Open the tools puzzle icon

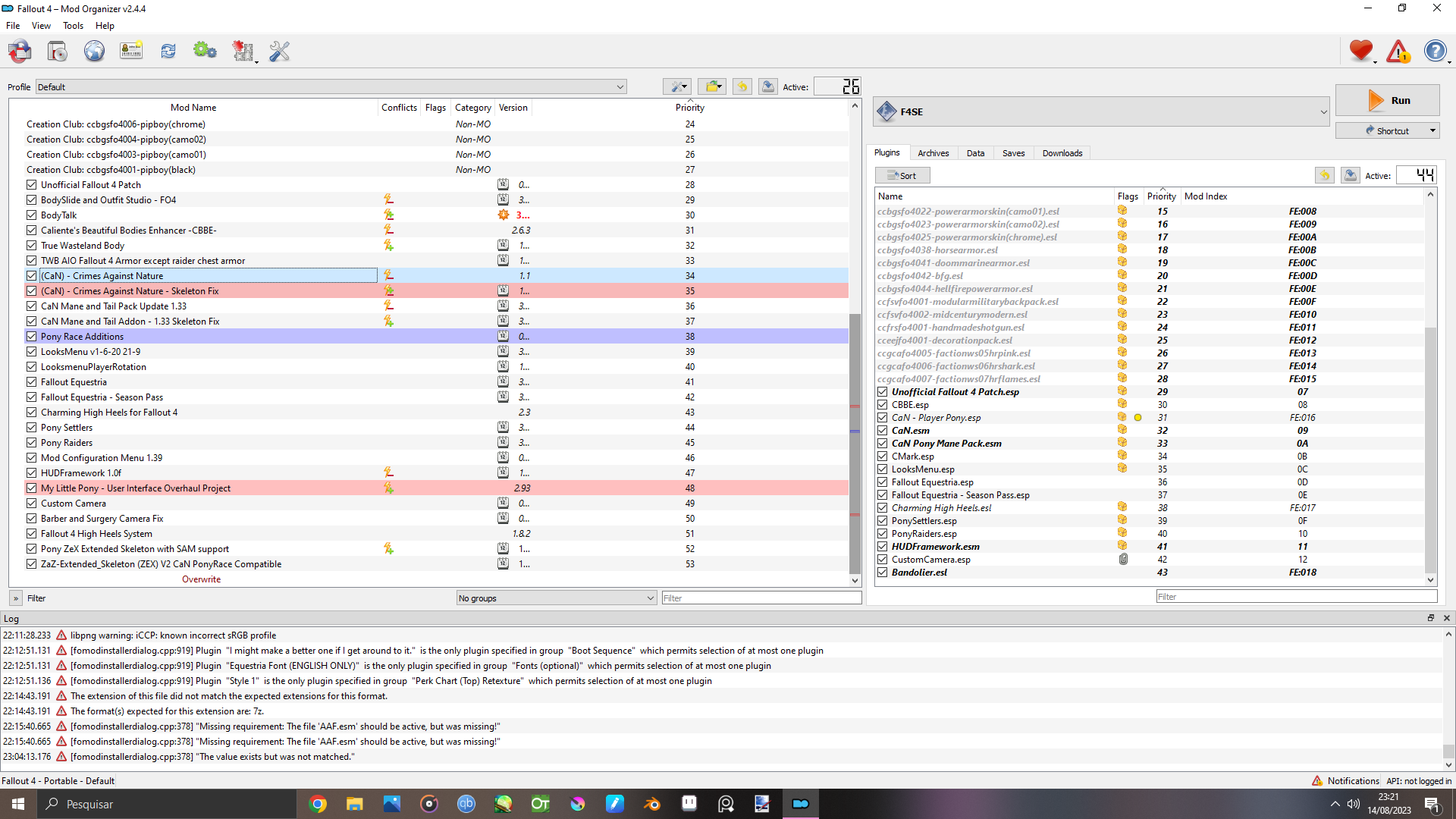click(243, 52)
